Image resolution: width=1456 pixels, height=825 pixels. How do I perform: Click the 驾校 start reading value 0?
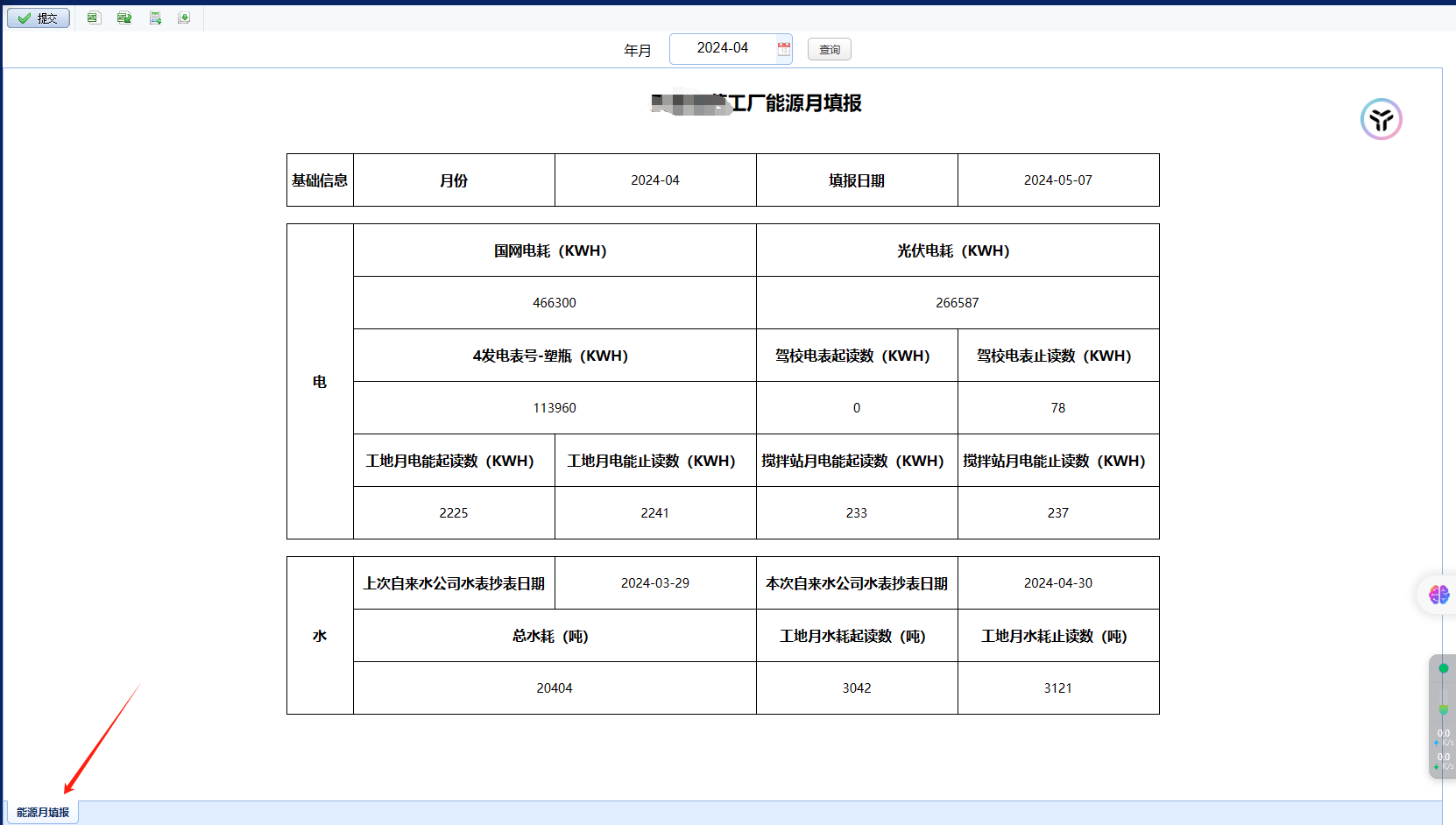click(857, 408)
